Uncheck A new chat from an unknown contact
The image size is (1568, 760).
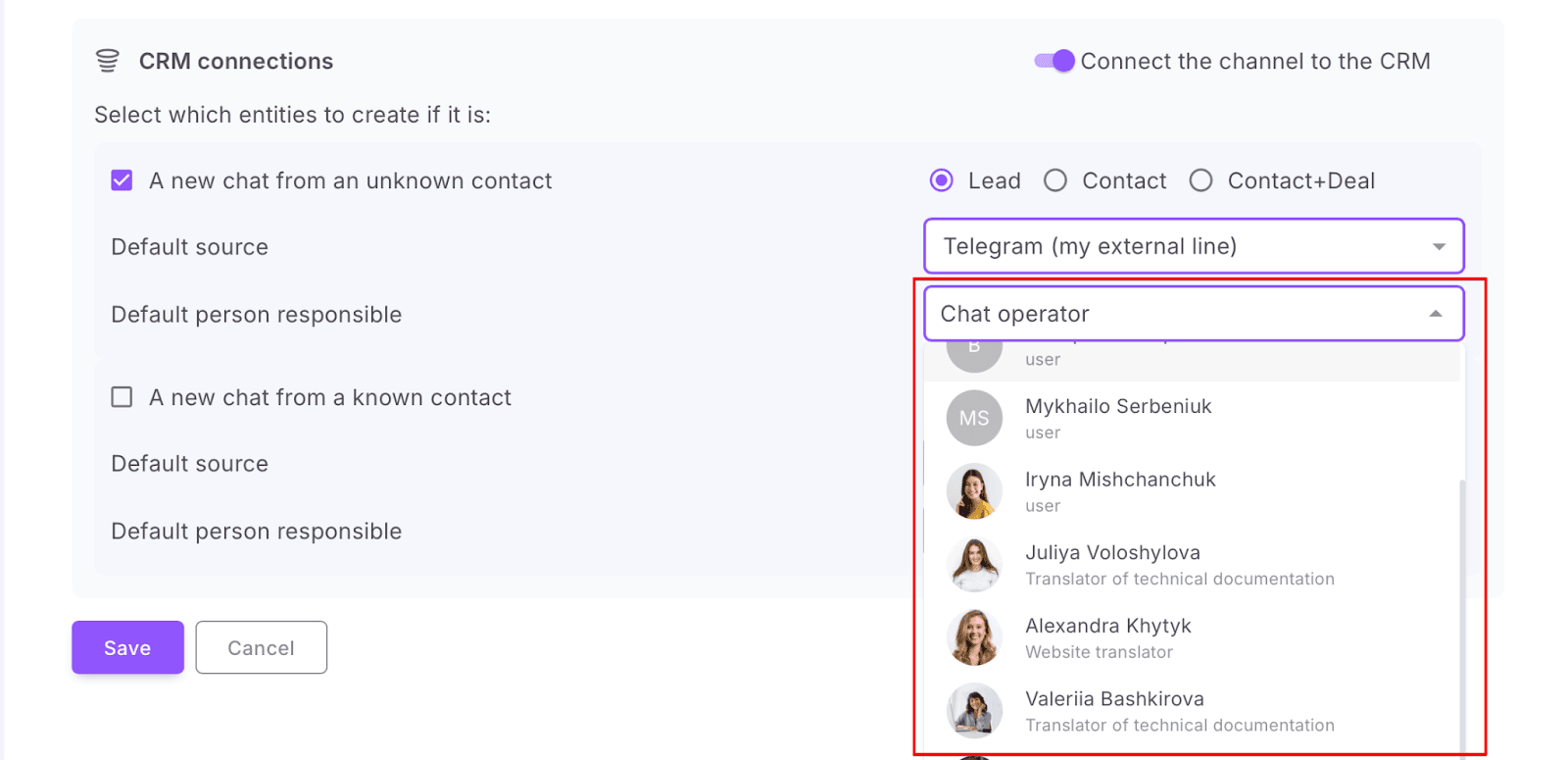pos(122,180)
